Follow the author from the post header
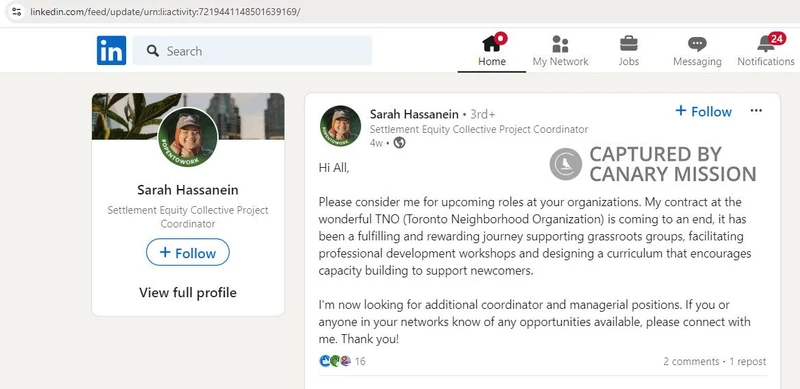 [x=704, y=111]
